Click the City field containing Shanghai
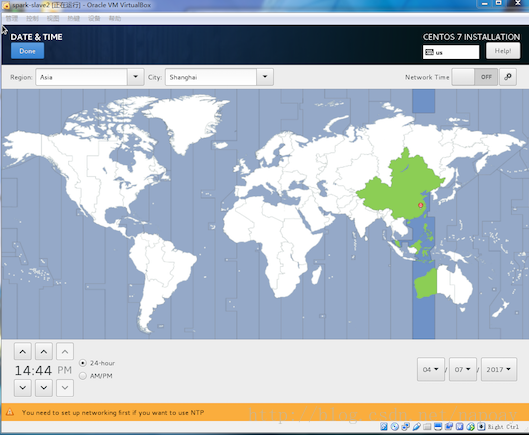 [x=211, y=77]
